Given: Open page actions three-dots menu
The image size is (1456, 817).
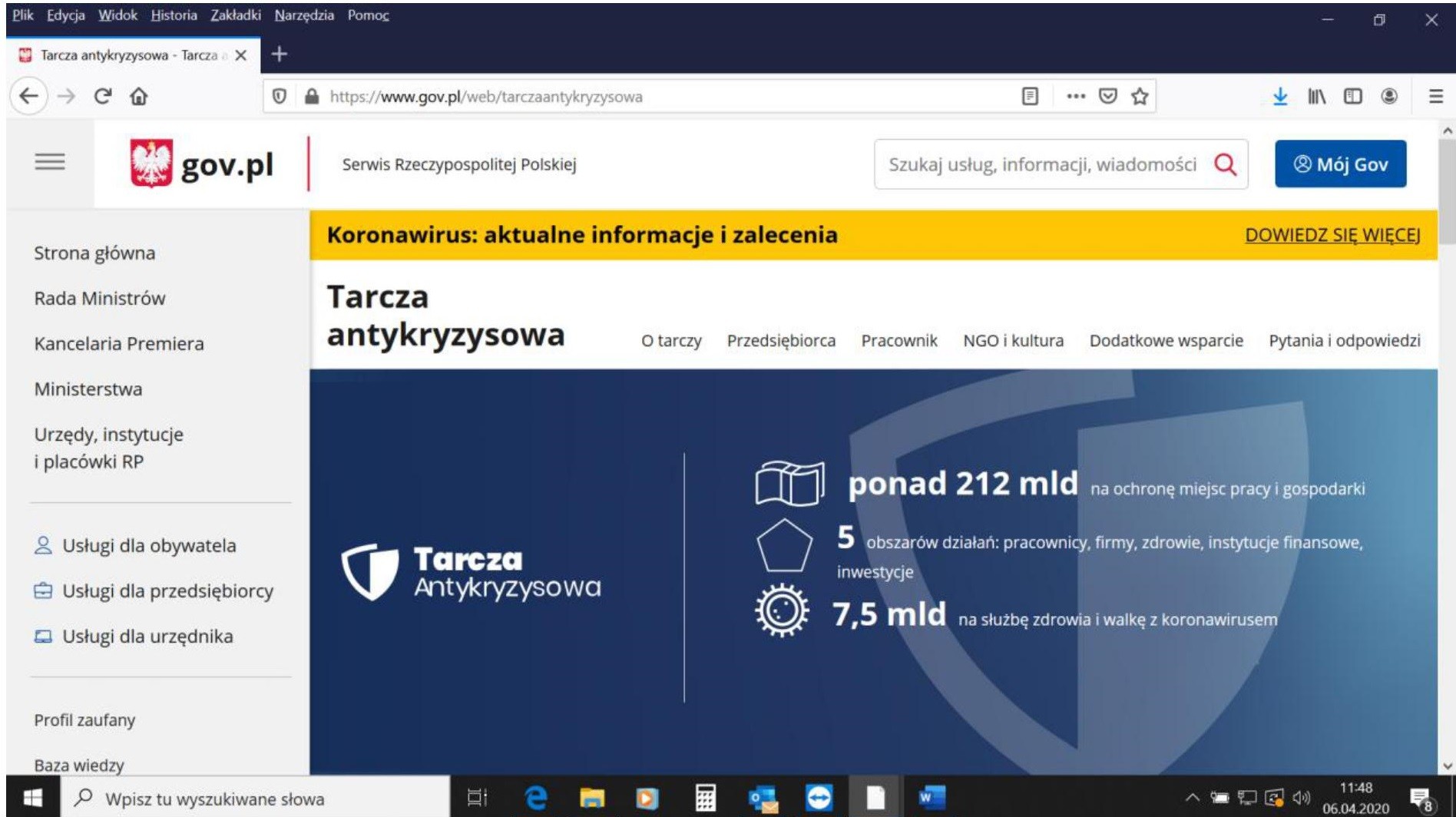Looking at the screenshot, I should point(1076,96).
